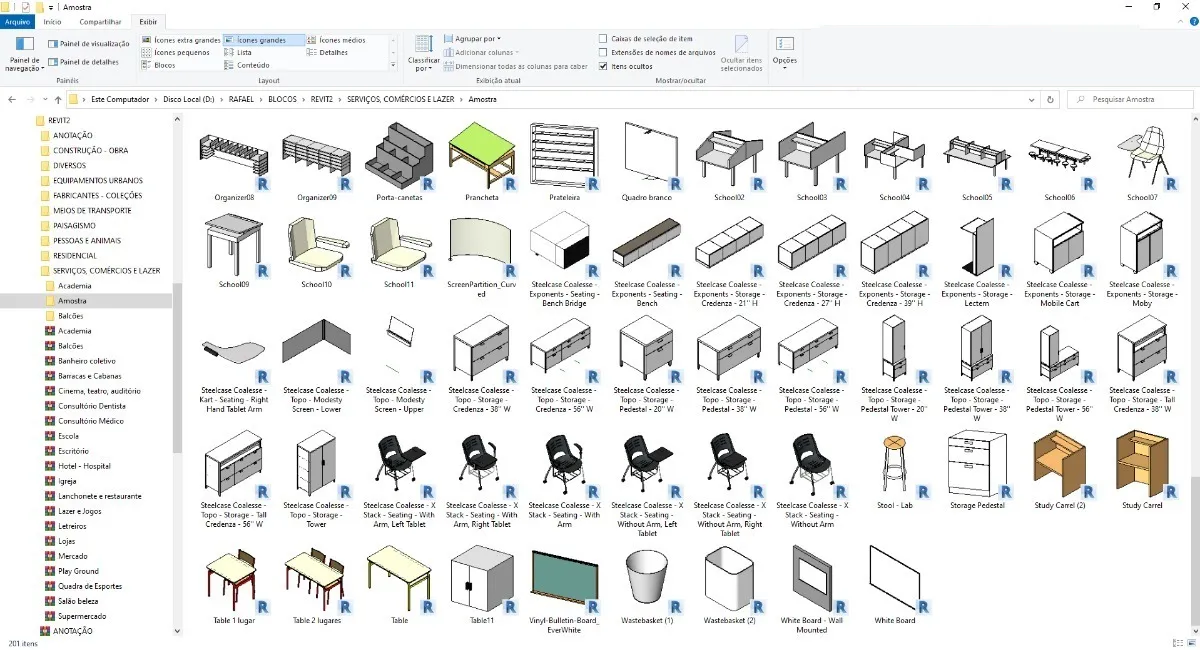The width and height of the screenshot is (1200, 650).
Task: Switch to the Exibir ribbon tab
Action: [x=148, y=21]
